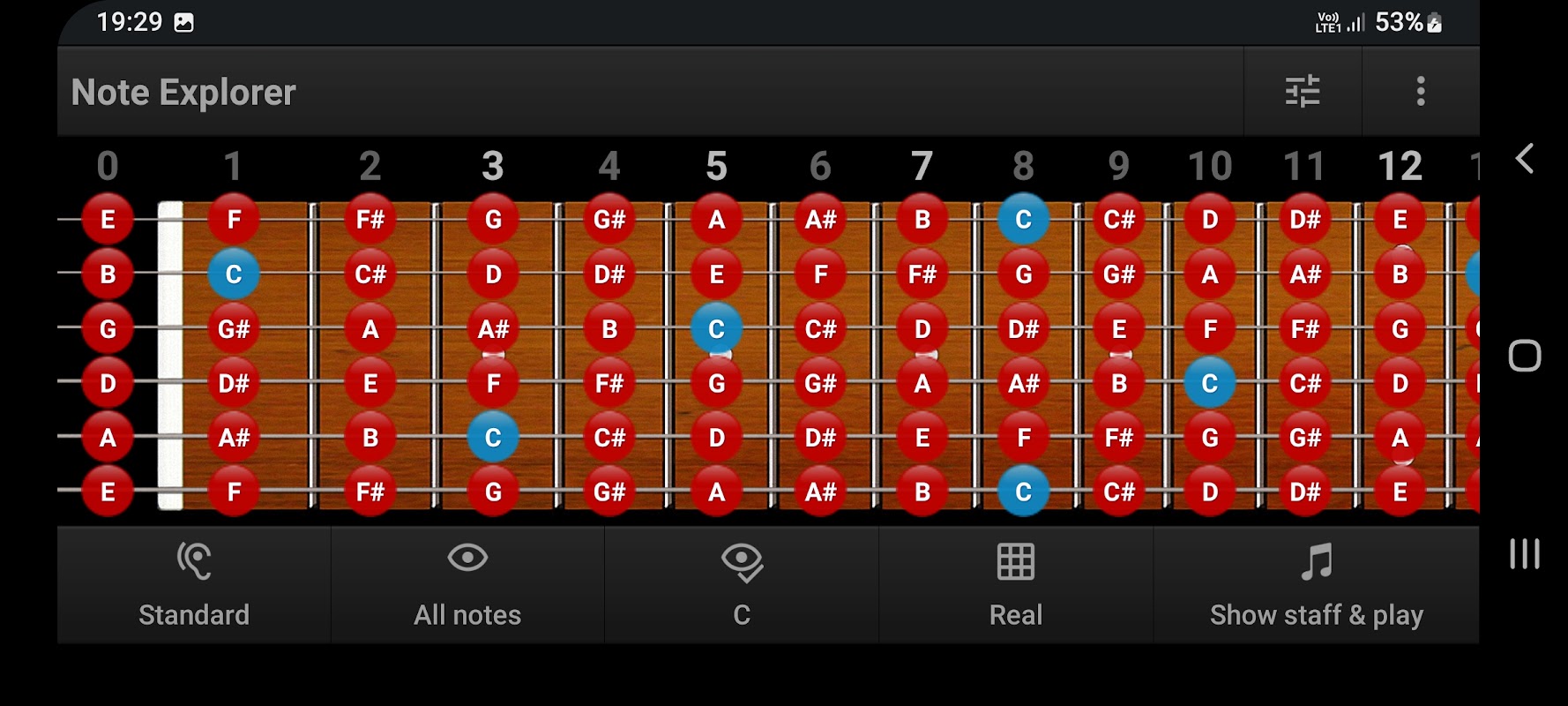Toggle the highlighted note C eye-check icon
The image size is (1568, 706).
(742, 562)
